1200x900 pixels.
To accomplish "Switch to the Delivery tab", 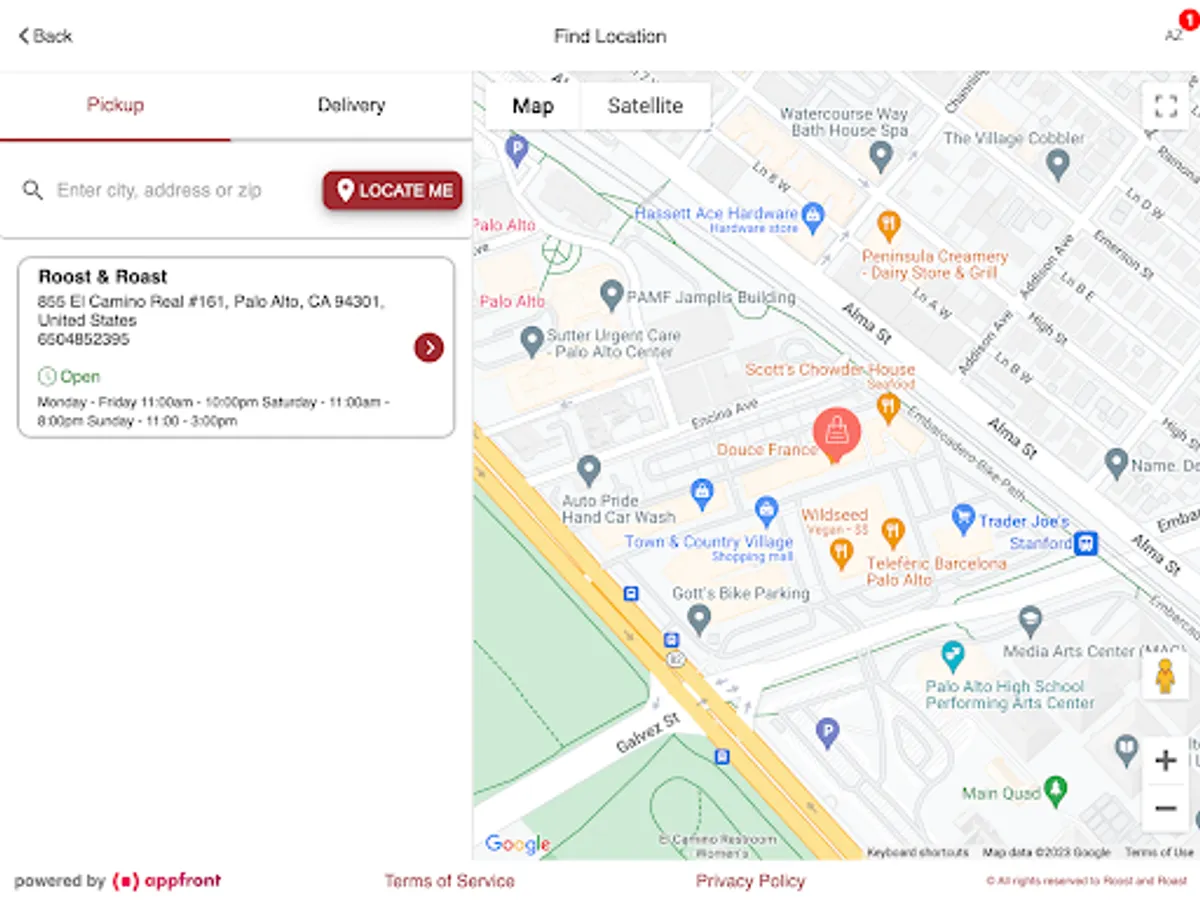I will coord(351,105).
